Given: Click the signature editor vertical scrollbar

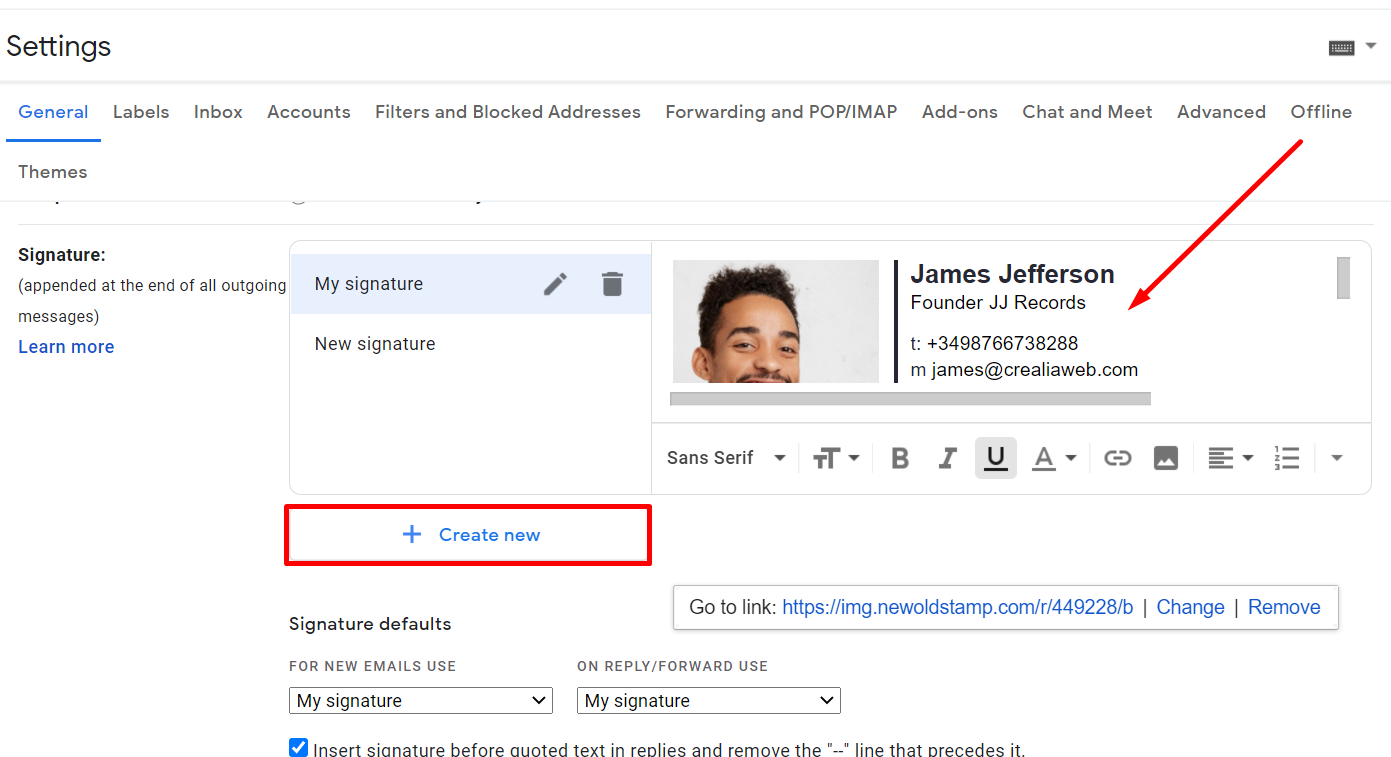Looking at the screenshot, I should click(1343, 277).
